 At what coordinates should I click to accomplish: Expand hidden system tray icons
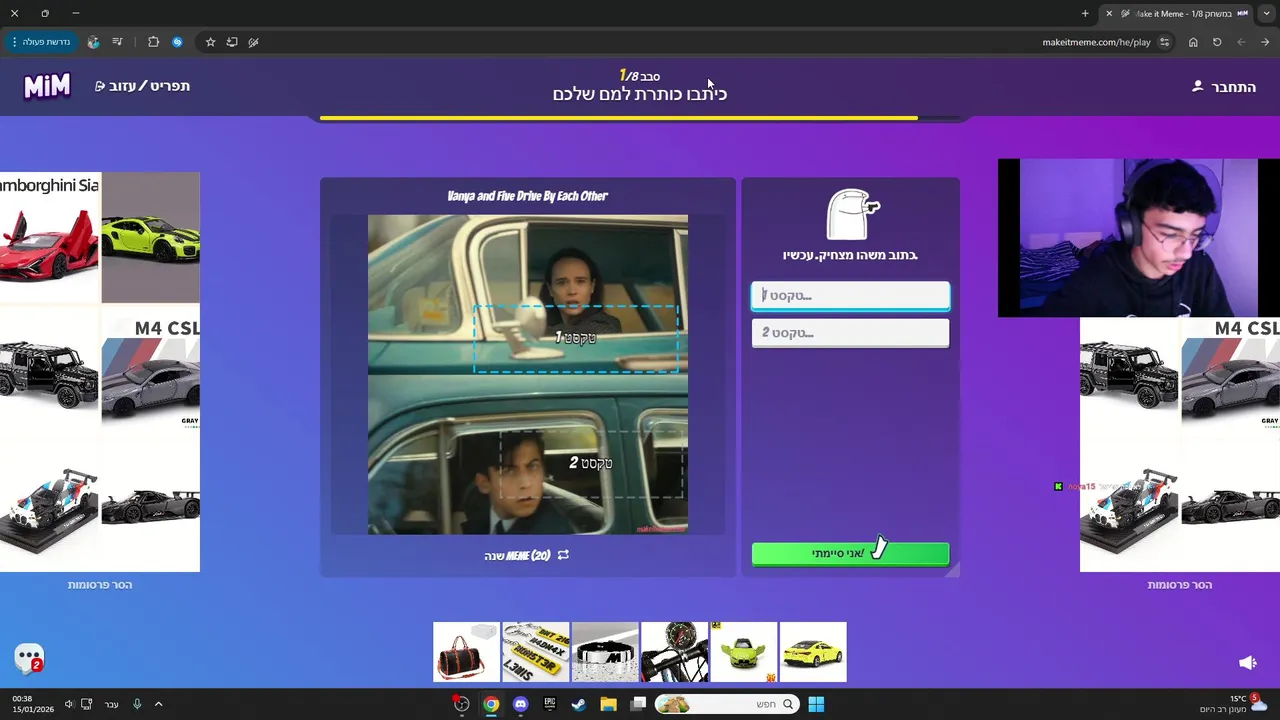point(158,704)
